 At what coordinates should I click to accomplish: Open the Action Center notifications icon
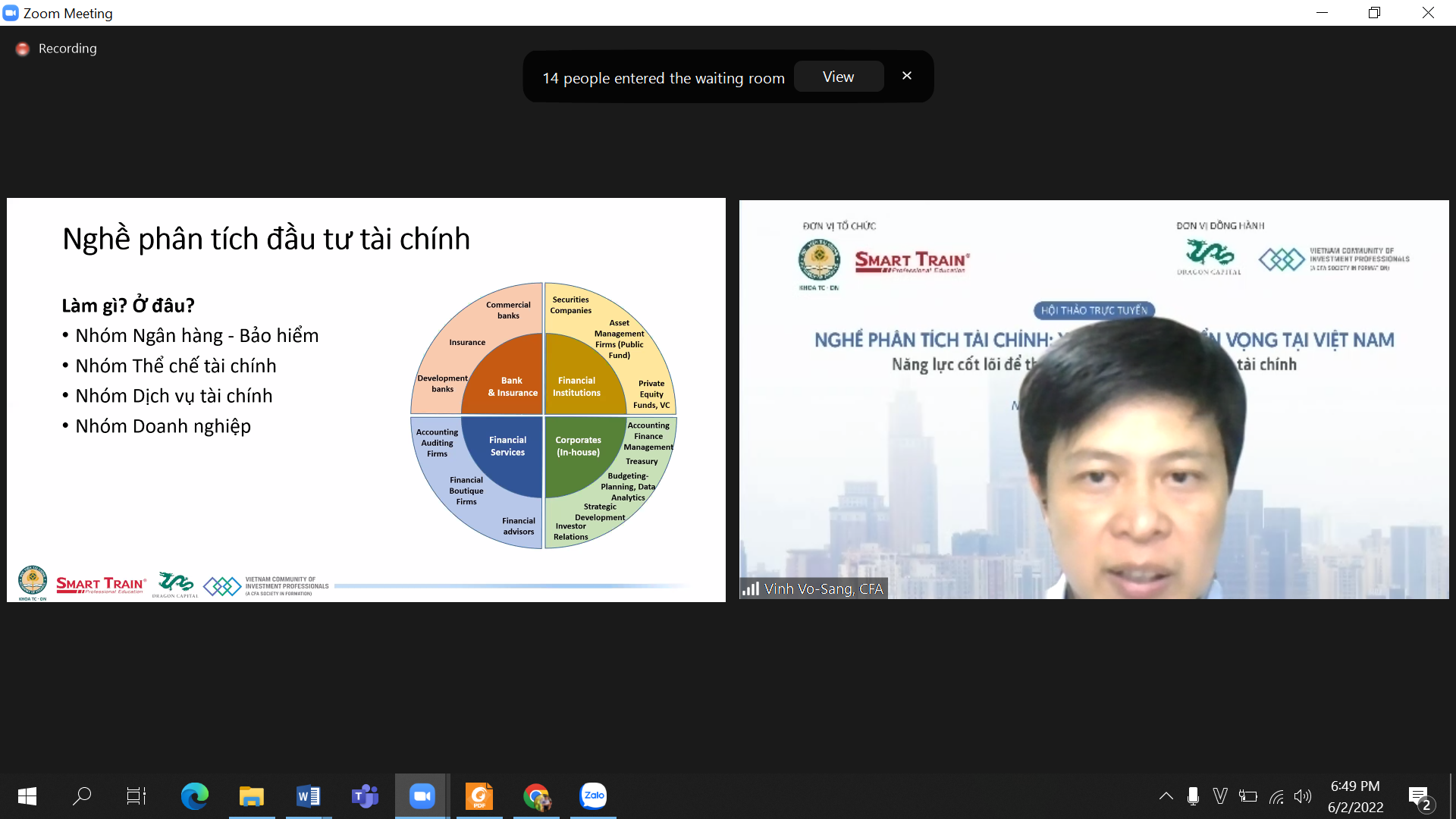click(1420, 797)
